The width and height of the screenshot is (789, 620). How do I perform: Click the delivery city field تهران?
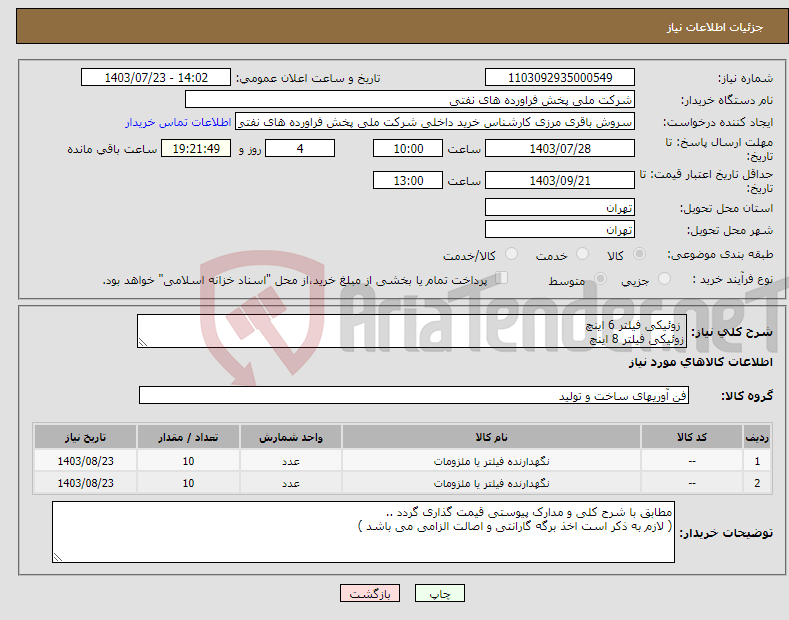point(560,229)
